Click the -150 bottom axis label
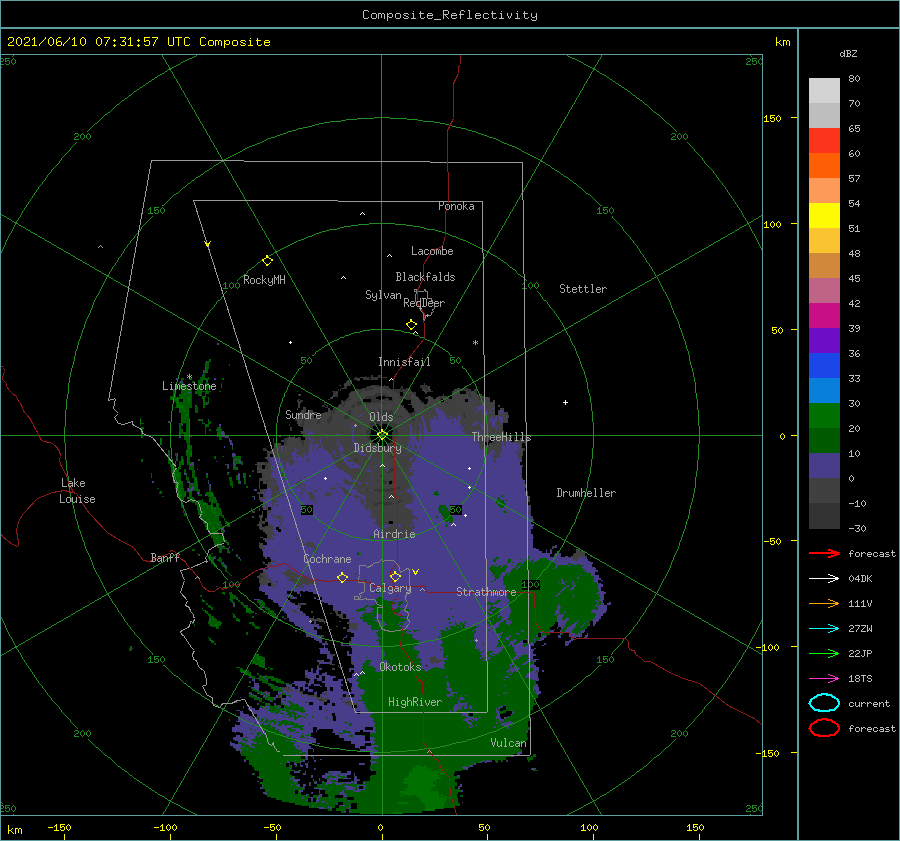This screenshot has width=900, height=841. tap(59, 827)
